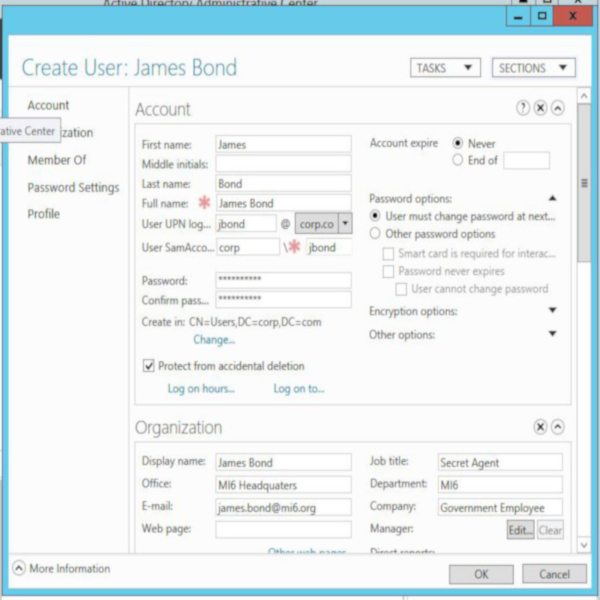Click the Middle initials field
The image size is (600, 600).
[283, 164]
